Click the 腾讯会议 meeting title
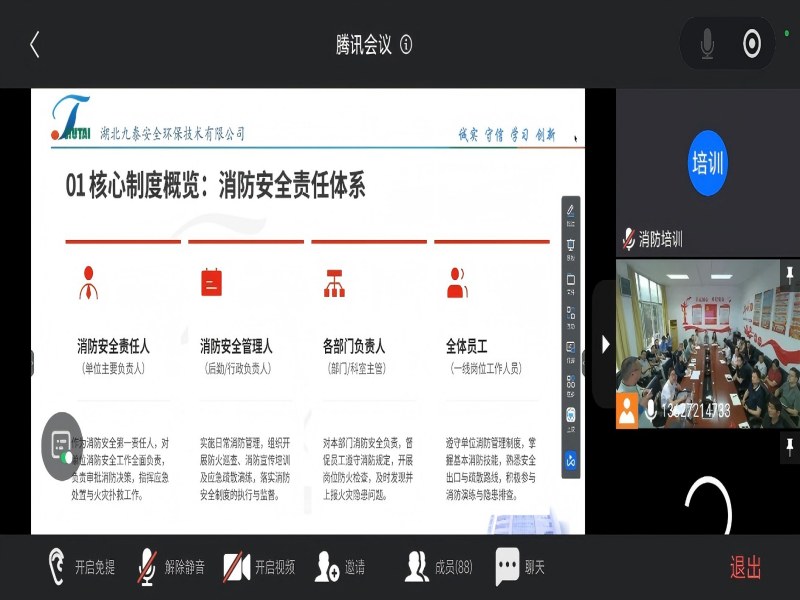This screenshot has width=800, height=600. point(363,44)
